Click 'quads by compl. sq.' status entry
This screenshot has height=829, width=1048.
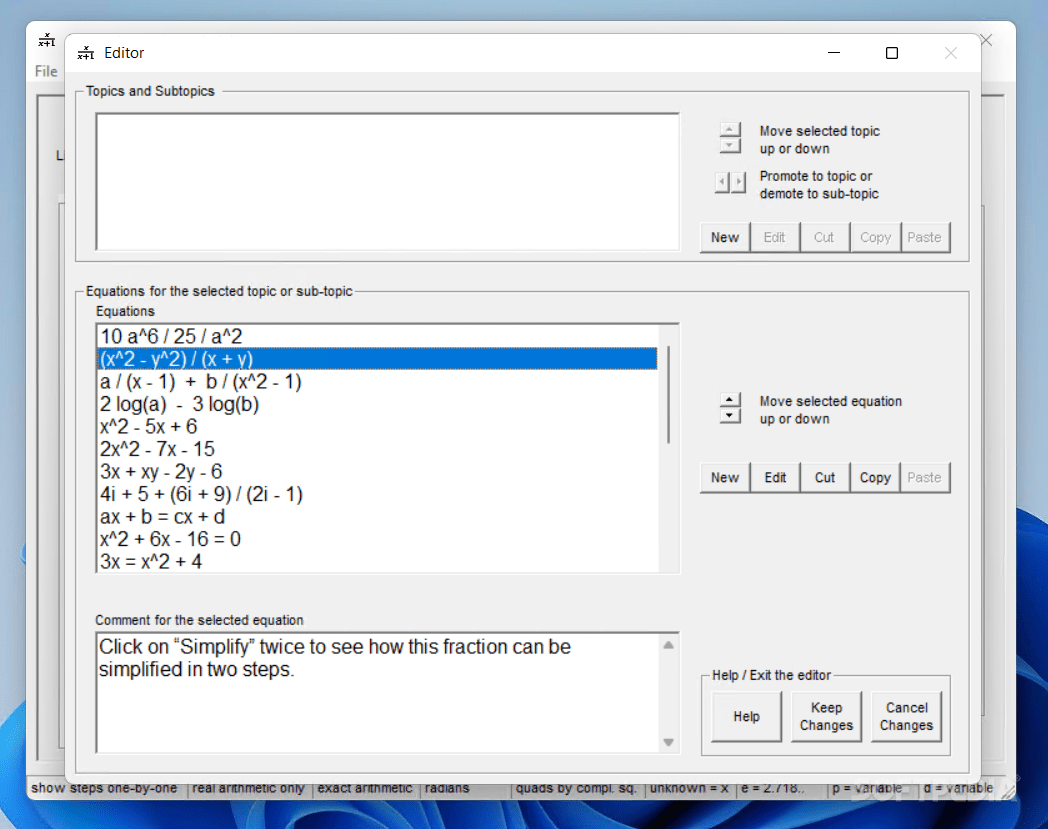[576, 788]
